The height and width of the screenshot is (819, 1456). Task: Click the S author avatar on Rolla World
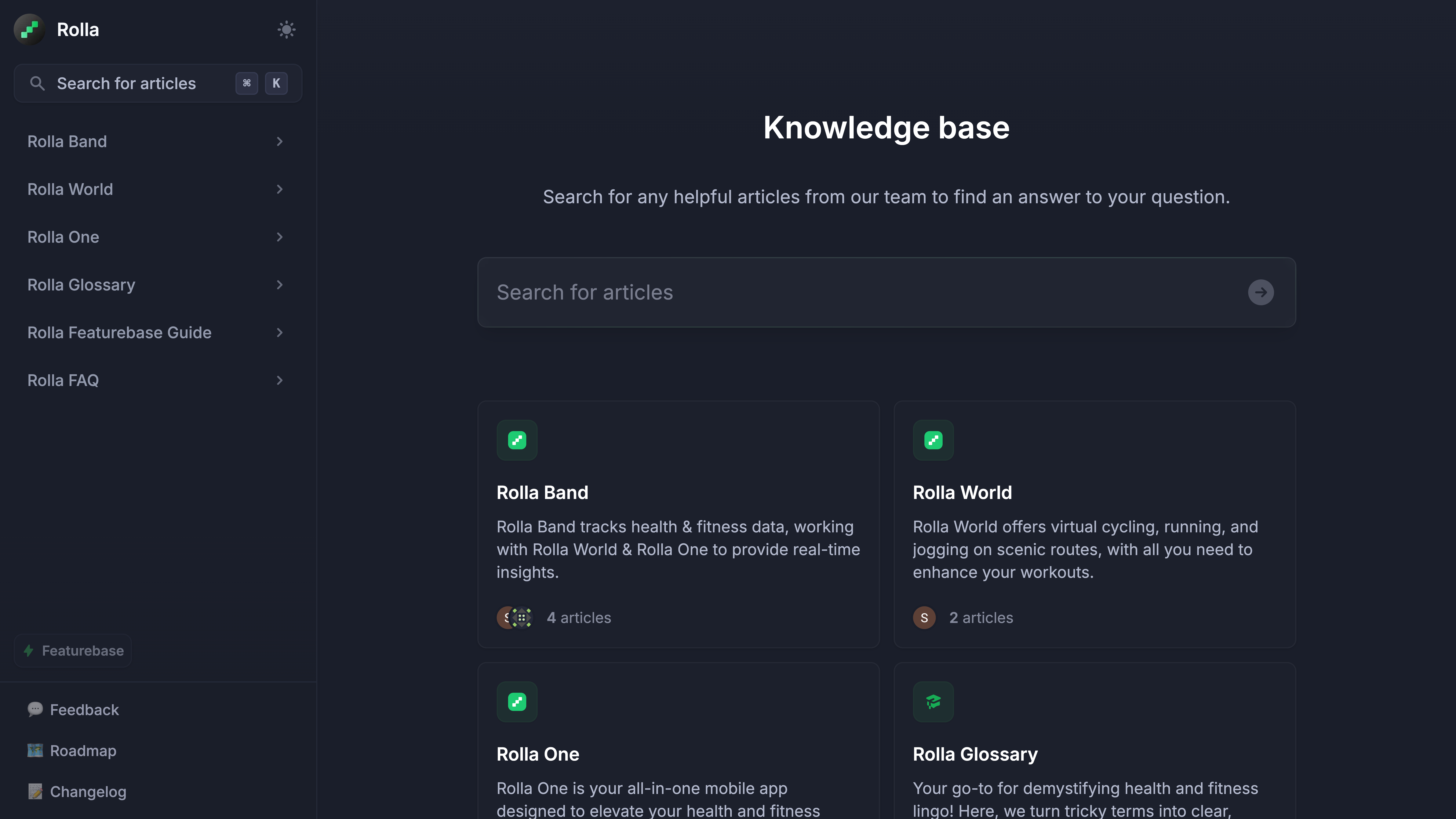(x=924, y=618)
